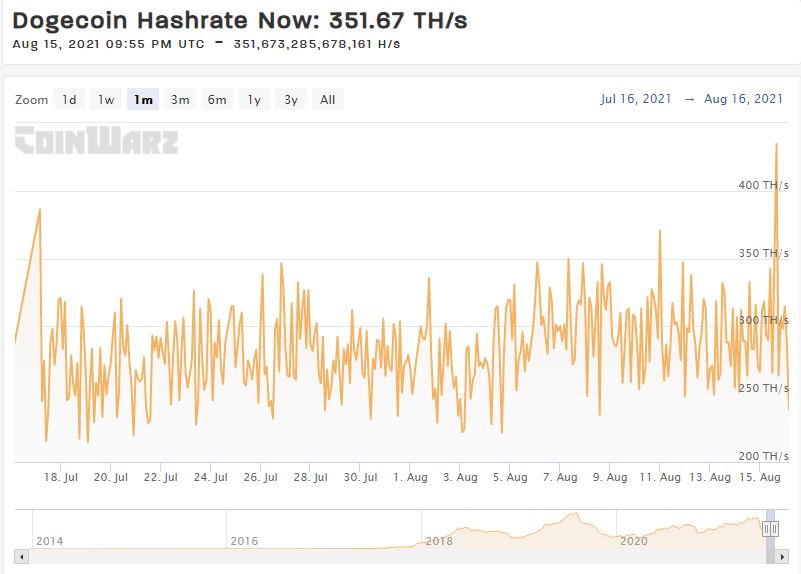Click the Zoom label
The image size is (801, 574).
[x=32, y=100]
